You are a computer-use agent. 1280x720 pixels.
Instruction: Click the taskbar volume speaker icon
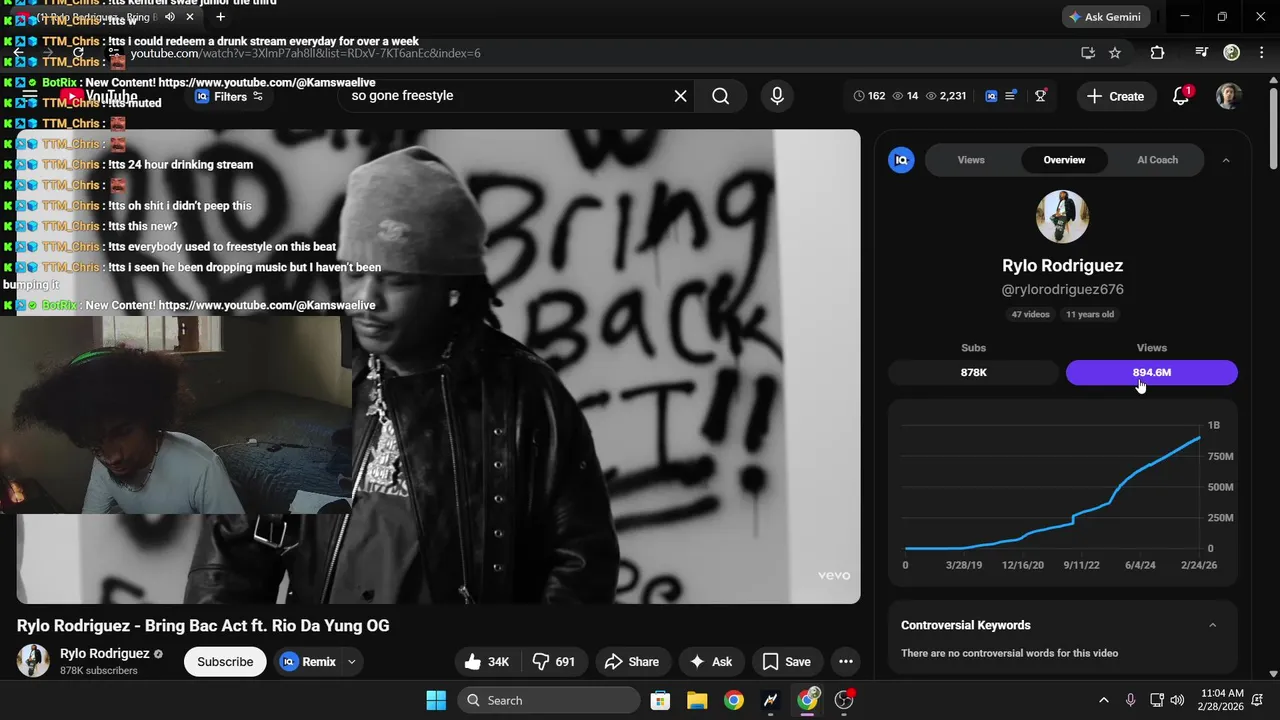[1177, 700]
